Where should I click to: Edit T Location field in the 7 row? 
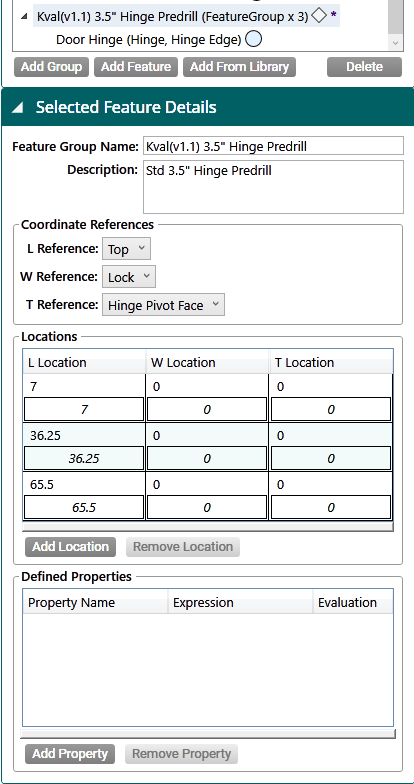pyautogui.click(x=330, y=410)
